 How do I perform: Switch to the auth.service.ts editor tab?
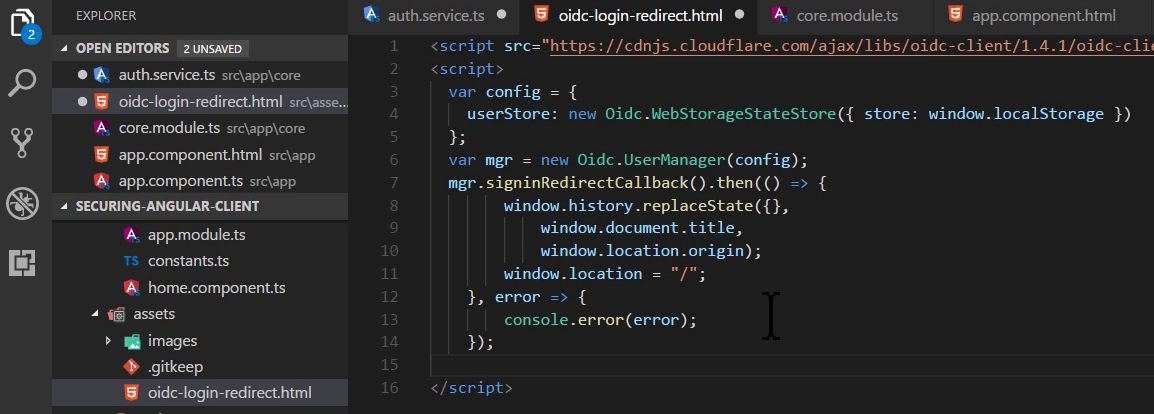[434, 15]
